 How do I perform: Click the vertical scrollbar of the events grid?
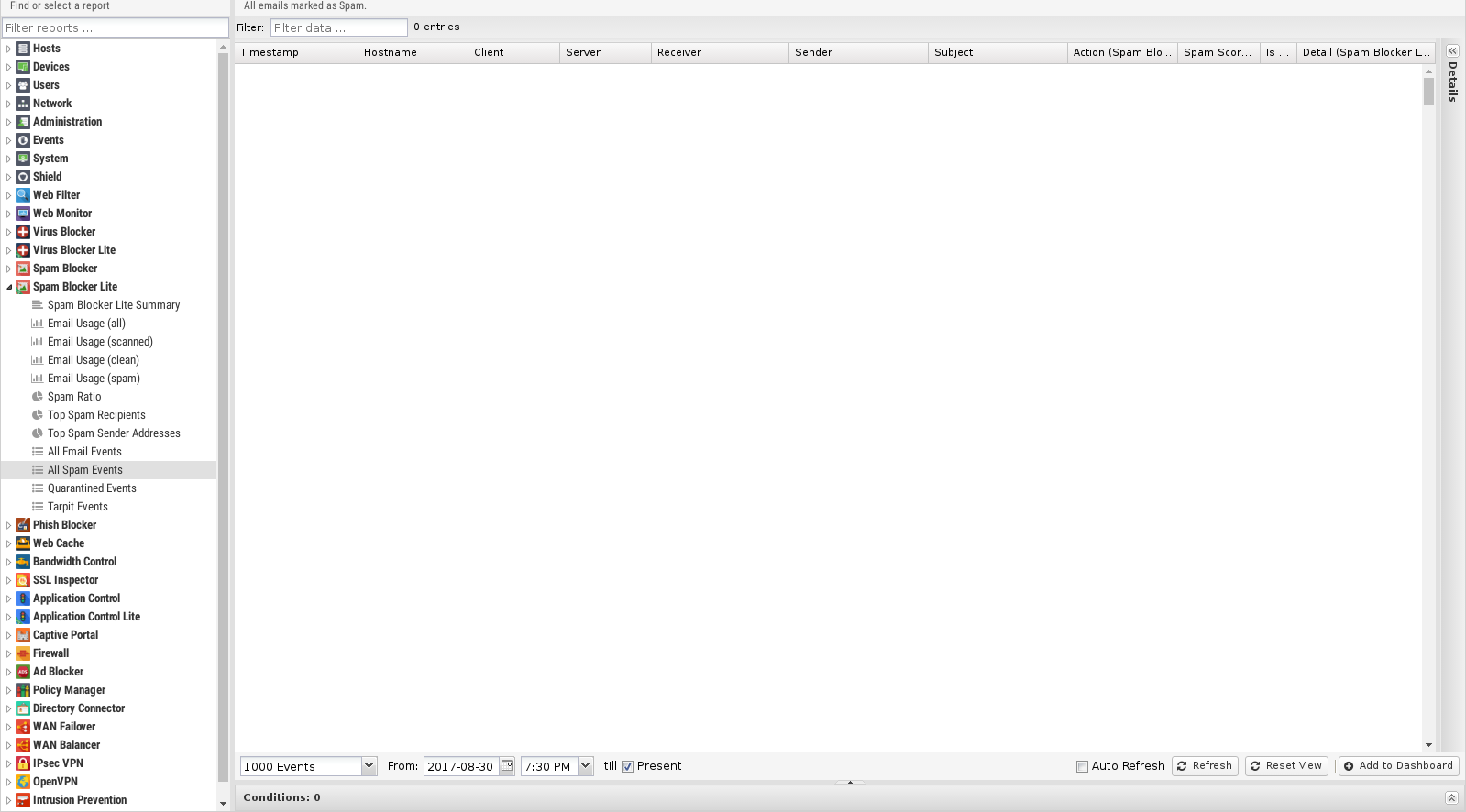click(x=1428, y=367)
